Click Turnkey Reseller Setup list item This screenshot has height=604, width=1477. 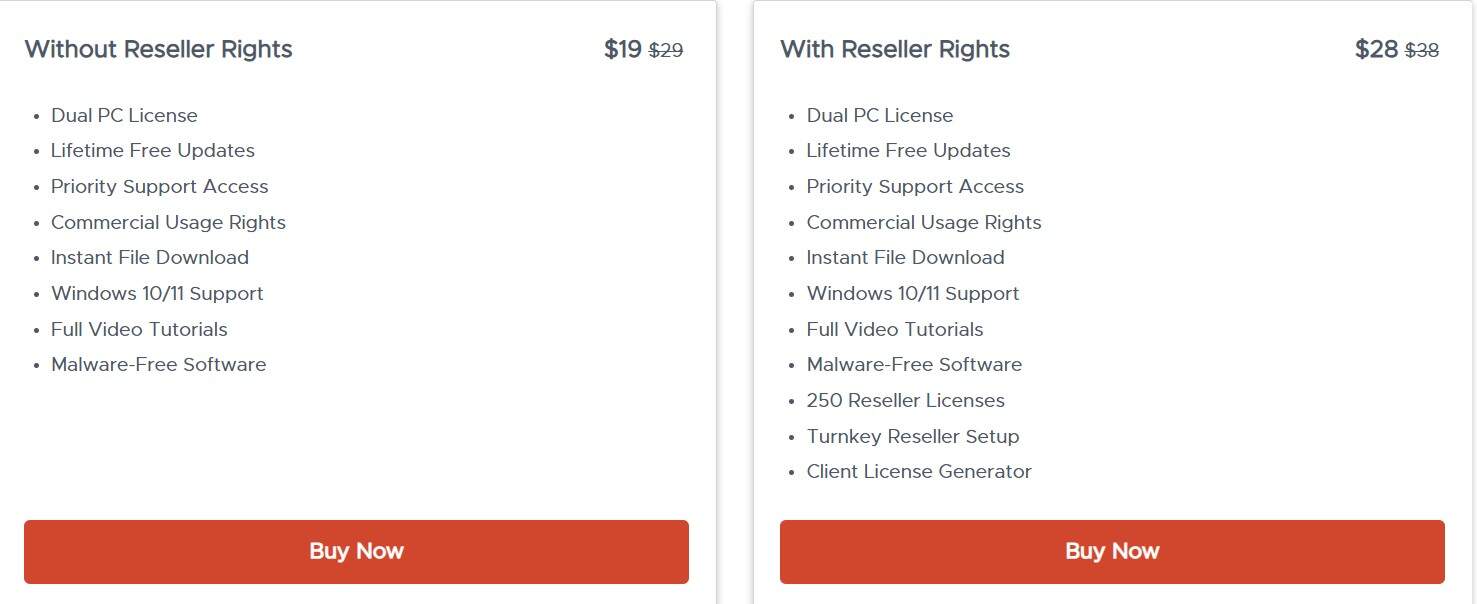click(x=913, y=436)
